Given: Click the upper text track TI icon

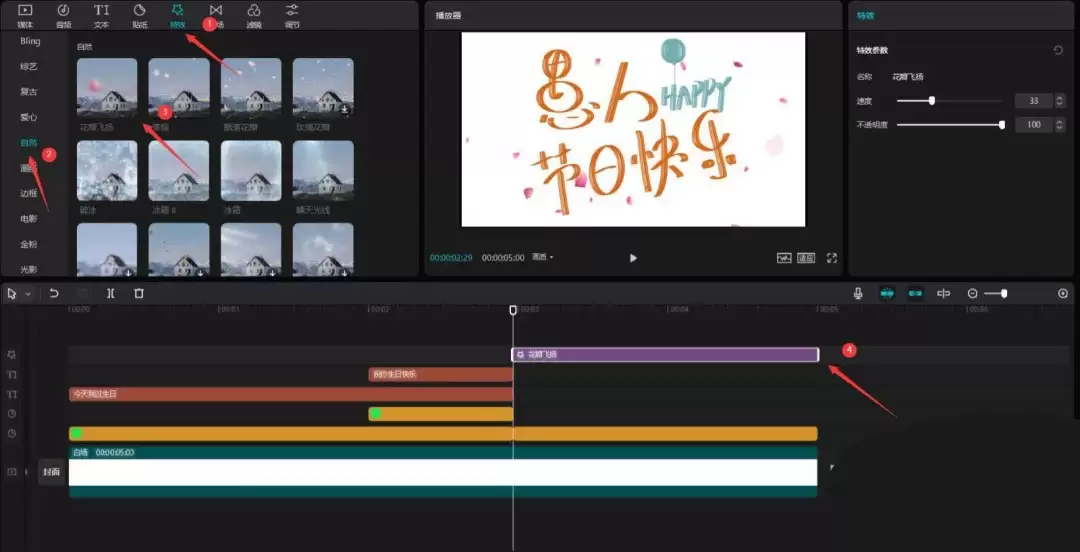Looking at the screenshot, I should click(x=12, y=375).
